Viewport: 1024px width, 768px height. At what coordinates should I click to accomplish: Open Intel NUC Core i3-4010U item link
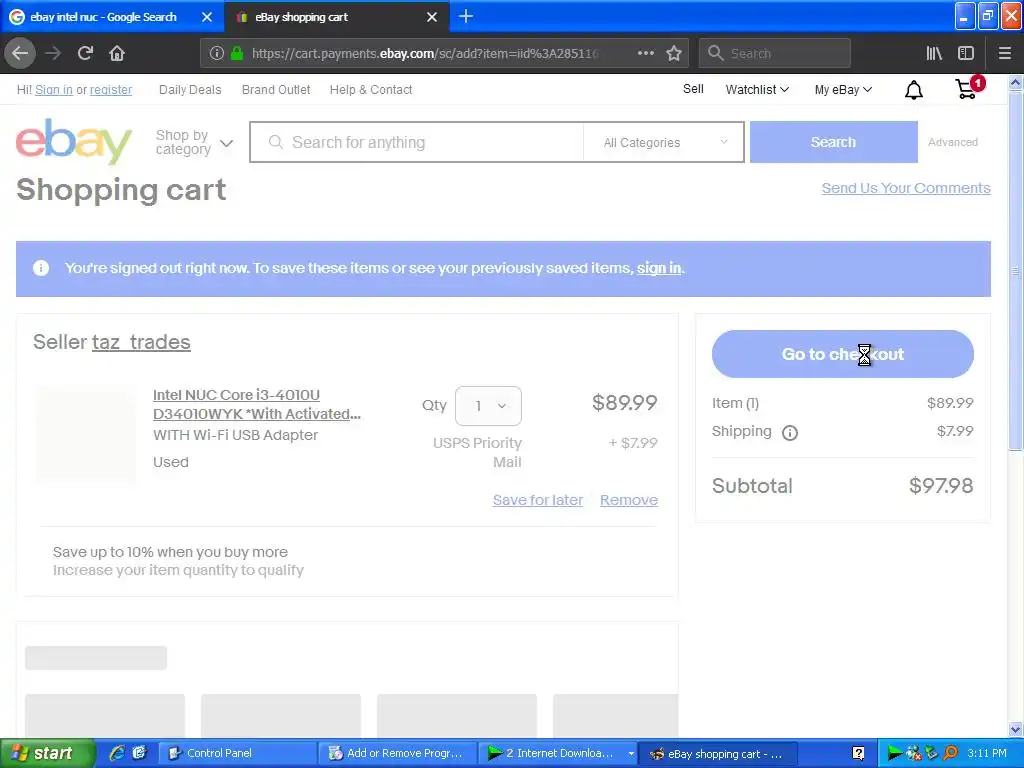pos(257,404)
